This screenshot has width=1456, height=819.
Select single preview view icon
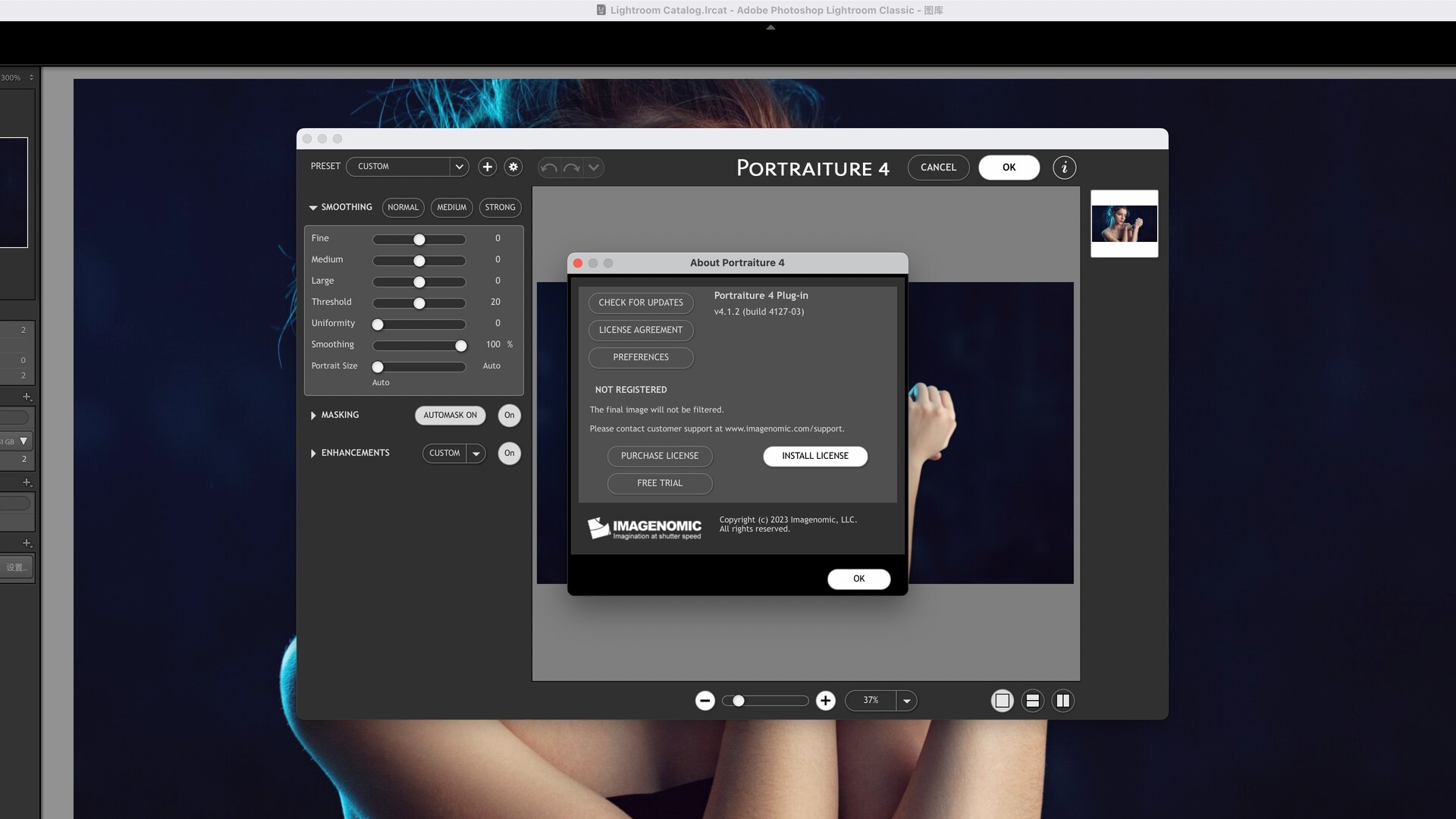point(1002,701)
